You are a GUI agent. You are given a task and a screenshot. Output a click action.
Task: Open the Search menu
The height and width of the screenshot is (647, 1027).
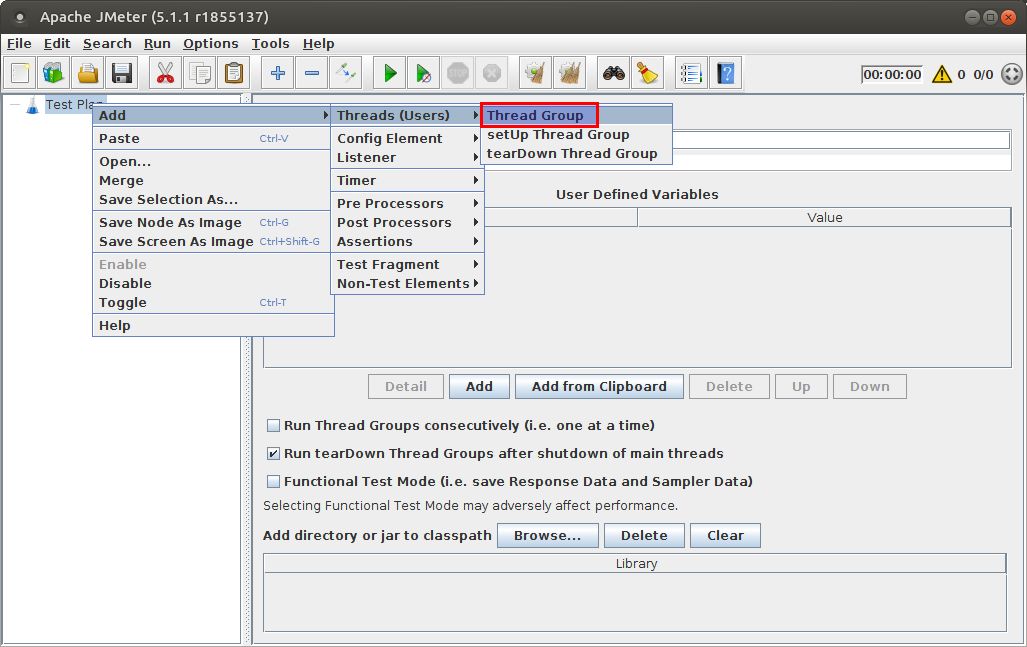coord(107,44)
